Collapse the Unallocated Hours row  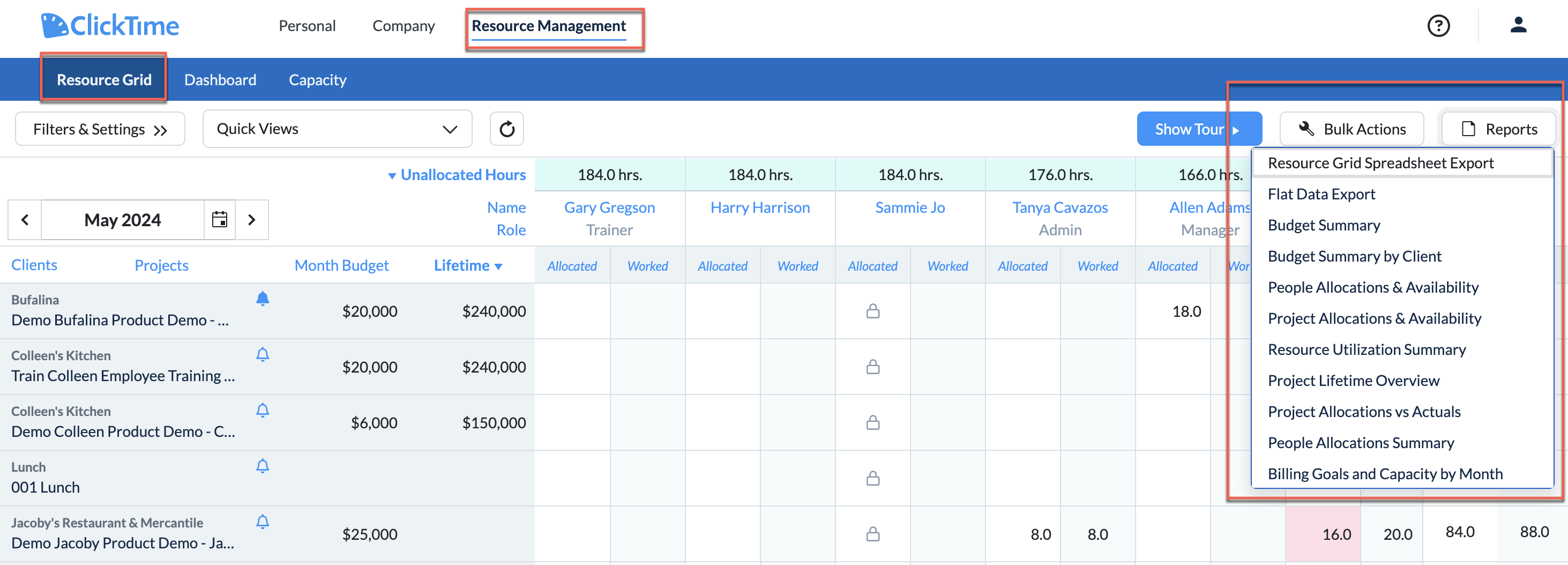[x=457, y=175]
